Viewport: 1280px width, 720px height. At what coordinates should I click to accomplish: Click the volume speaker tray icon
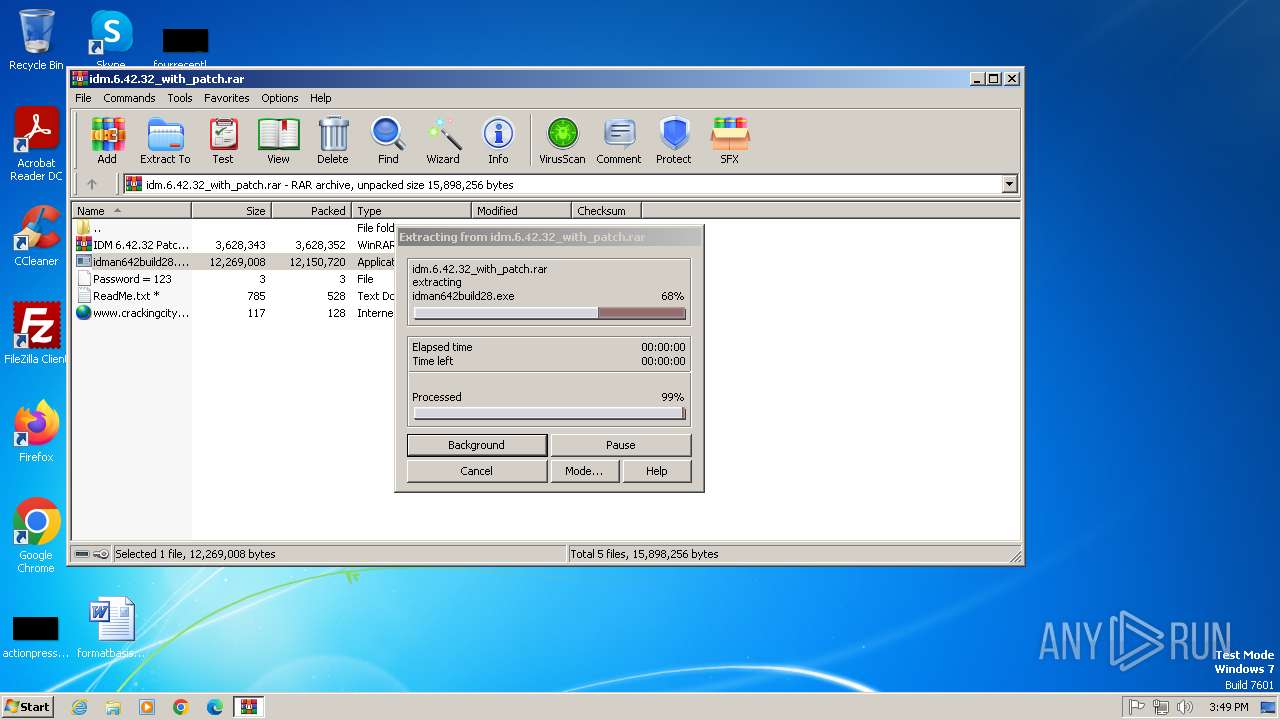coord(1185,707)
